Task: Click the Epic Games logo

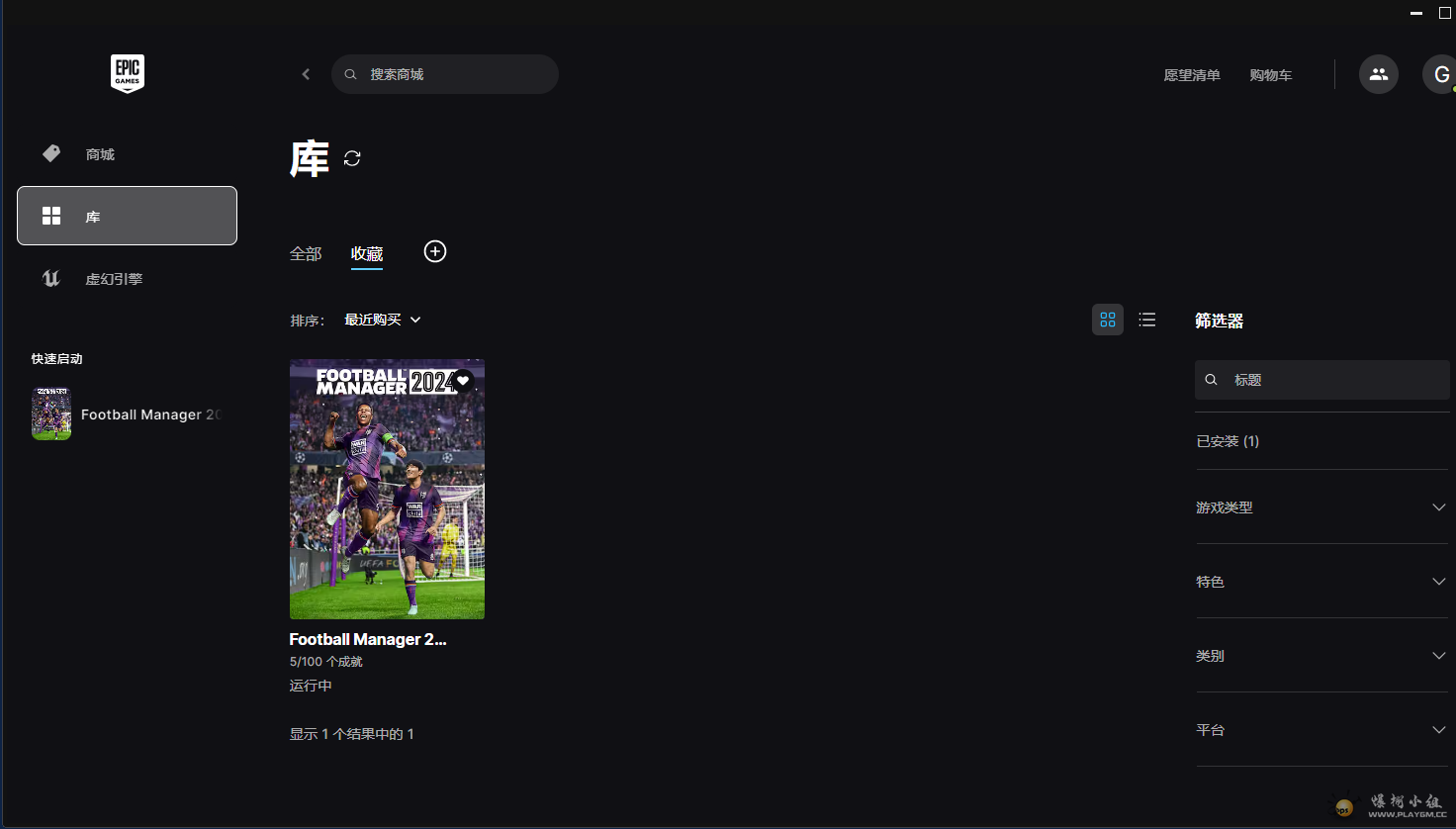Action: (x=127, y=74)
